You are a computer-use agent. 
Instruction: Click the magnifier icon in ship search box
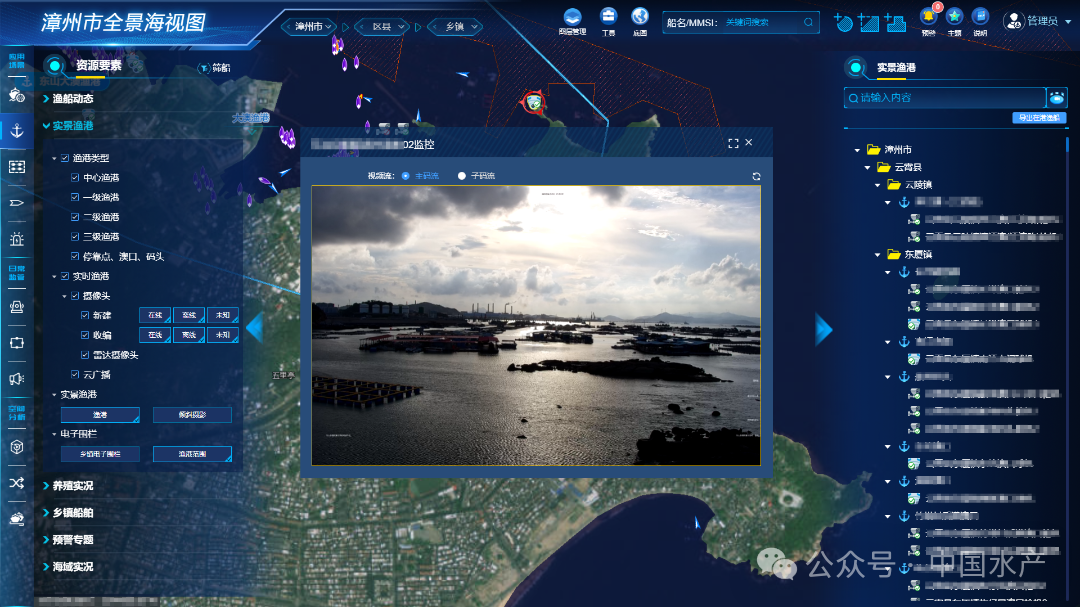[x=809, y=22]
